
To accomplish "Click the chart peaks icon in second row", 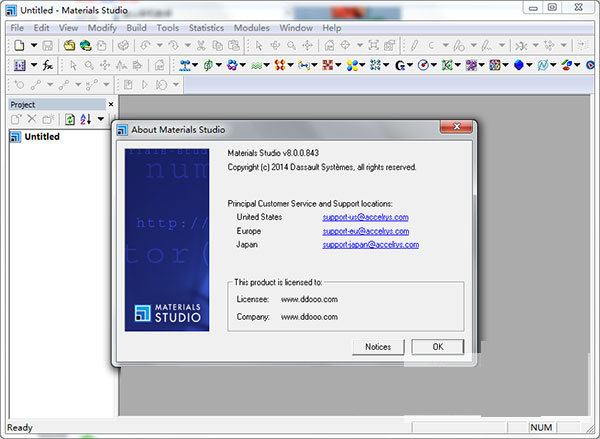I will 121,65.
